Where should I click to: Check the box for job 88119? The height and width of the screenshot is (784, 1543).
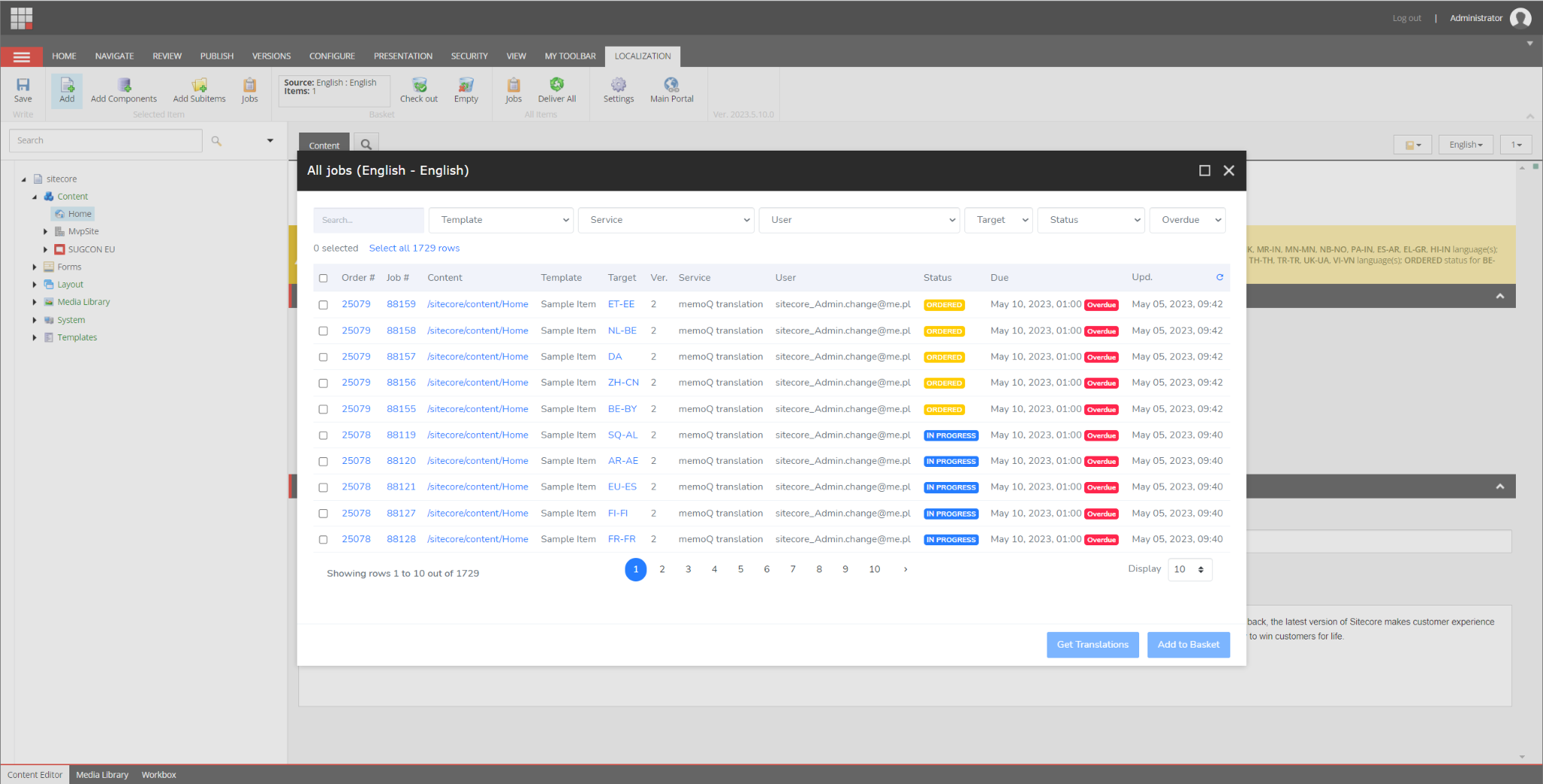pyautogui.click(x=323, y=435)
